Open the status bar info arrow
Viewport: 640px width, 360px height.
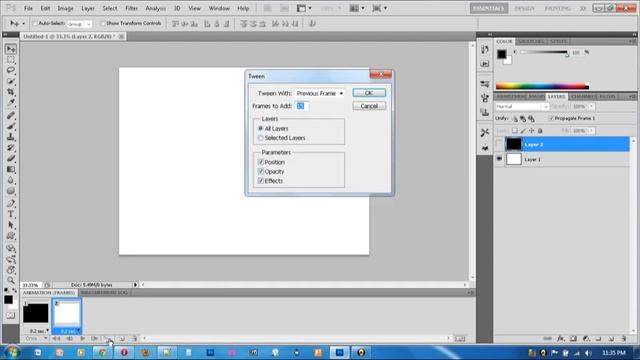pyautogui.click(x=135, y=284)
